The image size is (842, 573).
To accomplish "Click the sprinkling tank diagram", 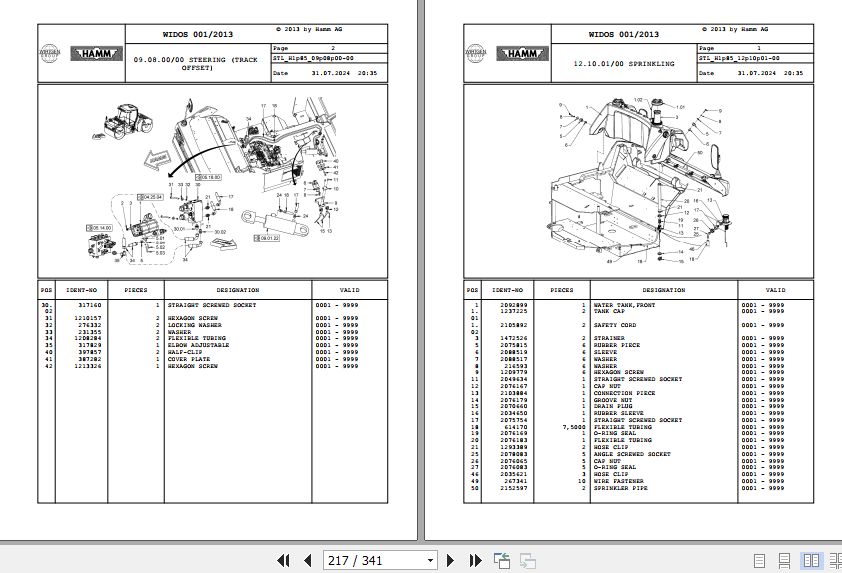I will (x=639, y=181).
